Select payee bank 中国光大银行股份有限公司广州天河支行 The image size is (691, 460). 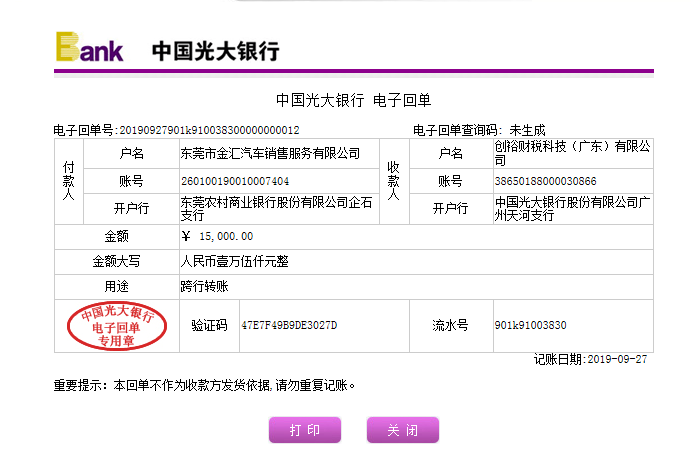[572, 209]
